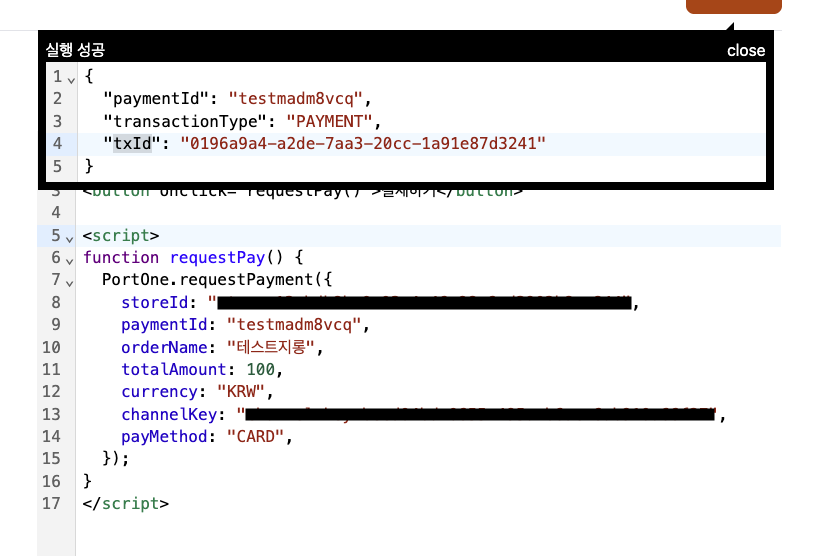Click the paymentId value "testmadm8vcq" in the result

pos(295,99)
